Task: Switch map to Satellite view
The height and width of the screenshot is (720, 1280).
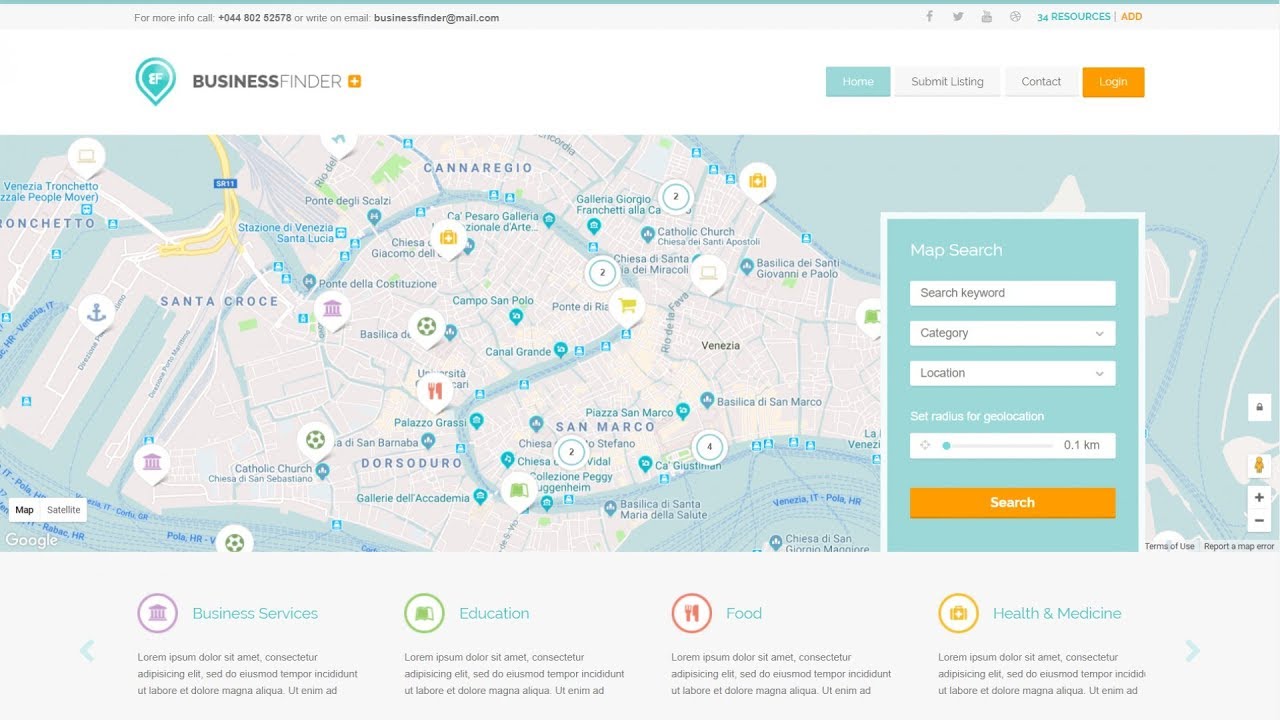Action: [64, 510]
